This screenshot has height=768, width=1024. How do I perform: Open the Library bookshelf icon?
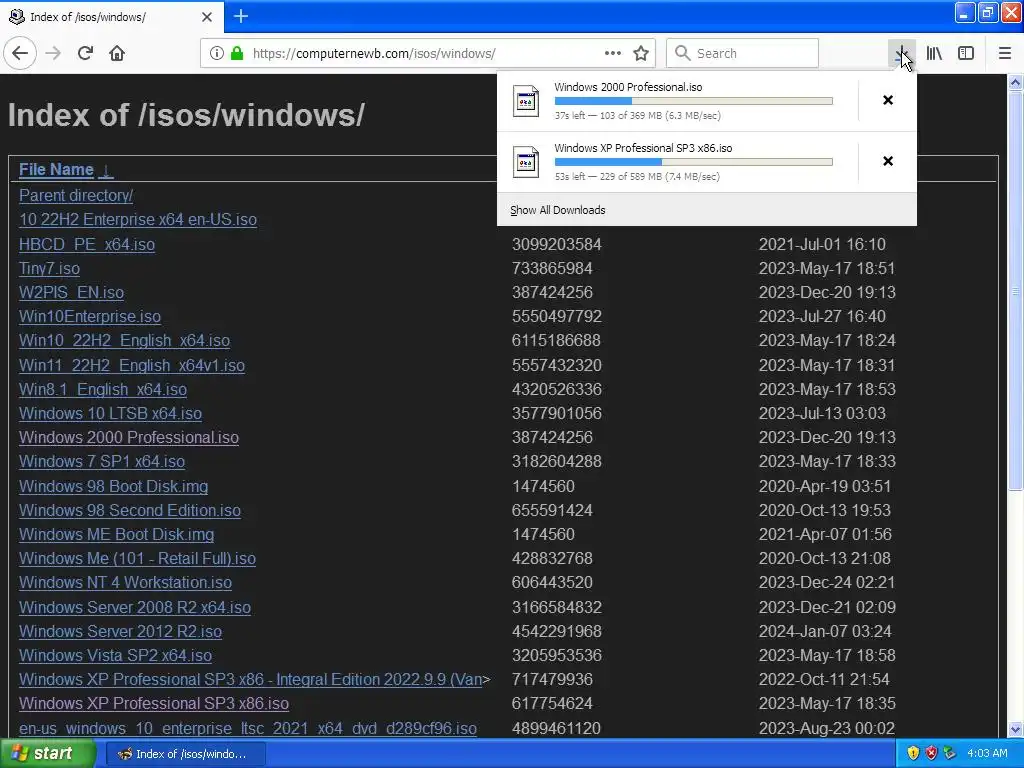click(x=934, y=53)
